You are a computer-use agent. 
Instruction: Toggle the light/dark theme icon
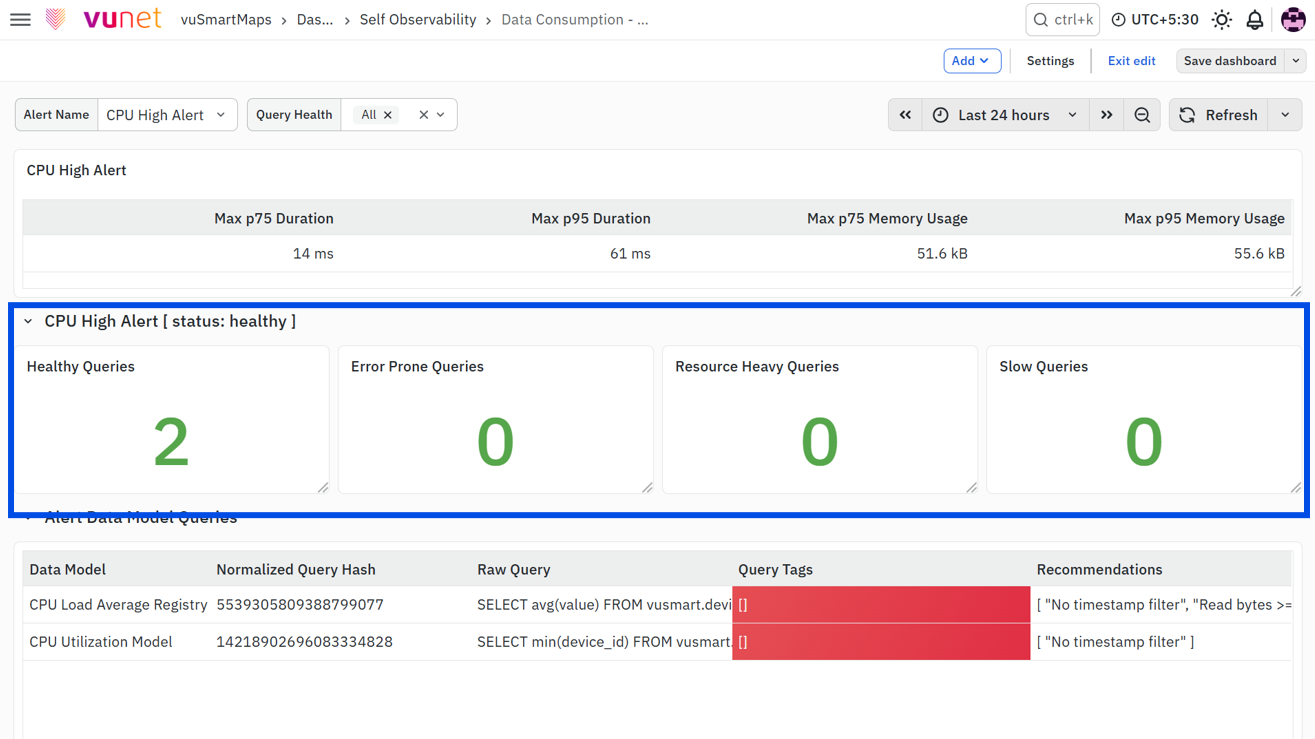click(1221, 20)
